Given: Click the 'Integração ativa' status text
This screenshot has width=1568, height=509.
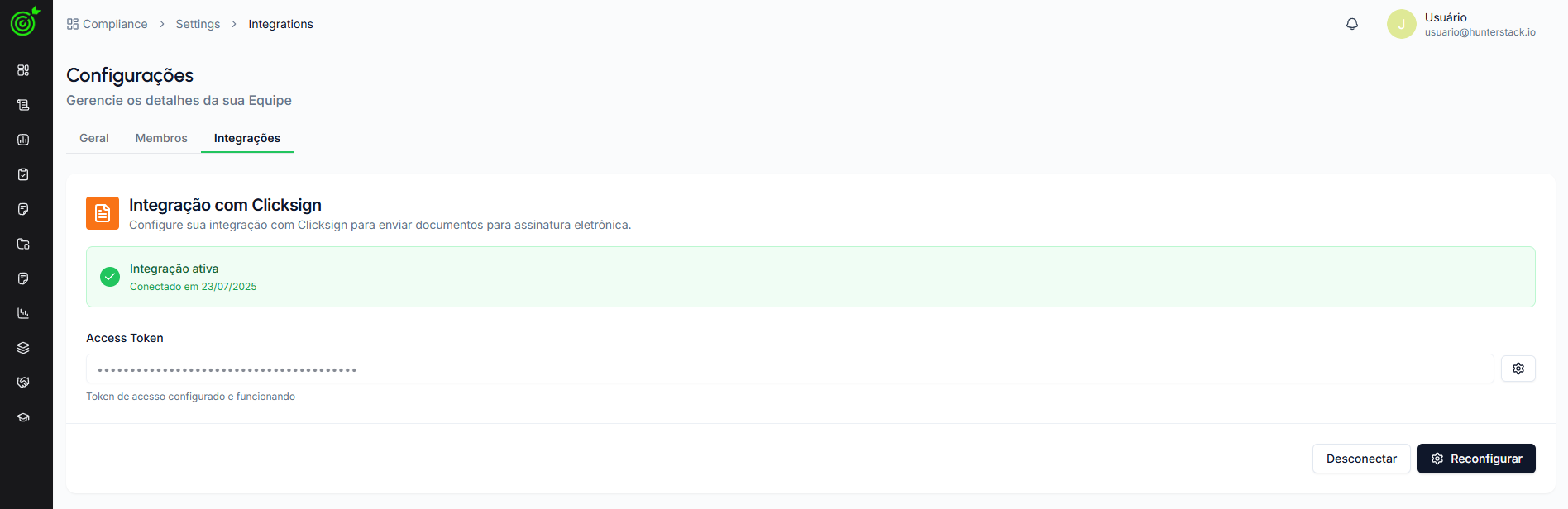Looking at the screenshot, I should [x=174, y=269].
